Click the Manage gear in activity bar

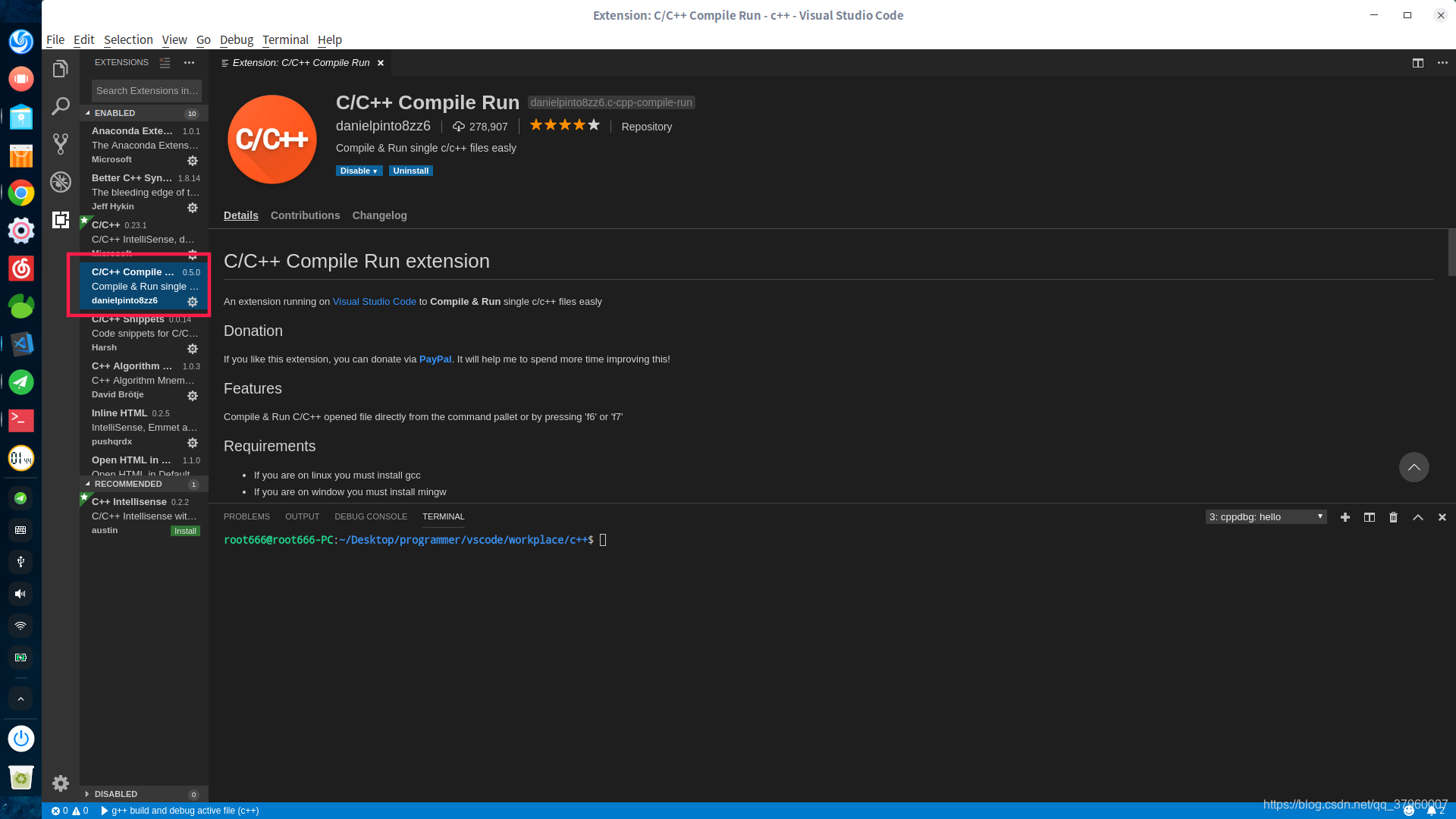[61, 783]
